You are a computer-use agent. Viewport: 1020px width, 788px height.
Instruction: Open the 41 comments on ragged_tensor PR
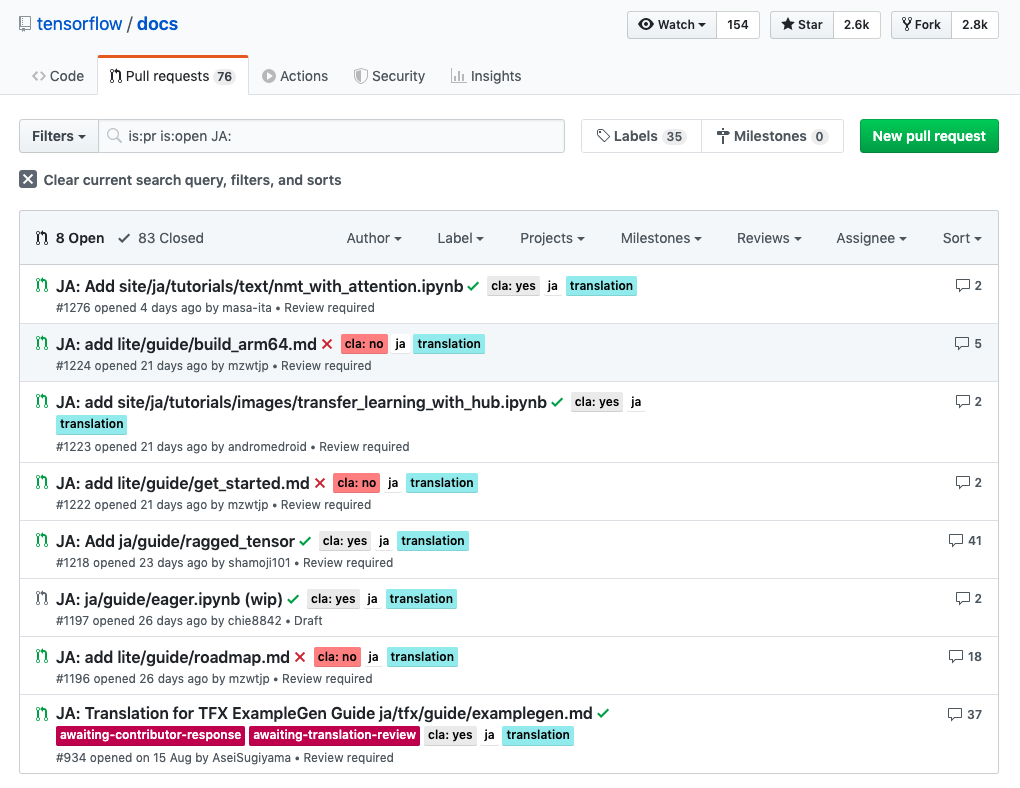tap(965, 540)
